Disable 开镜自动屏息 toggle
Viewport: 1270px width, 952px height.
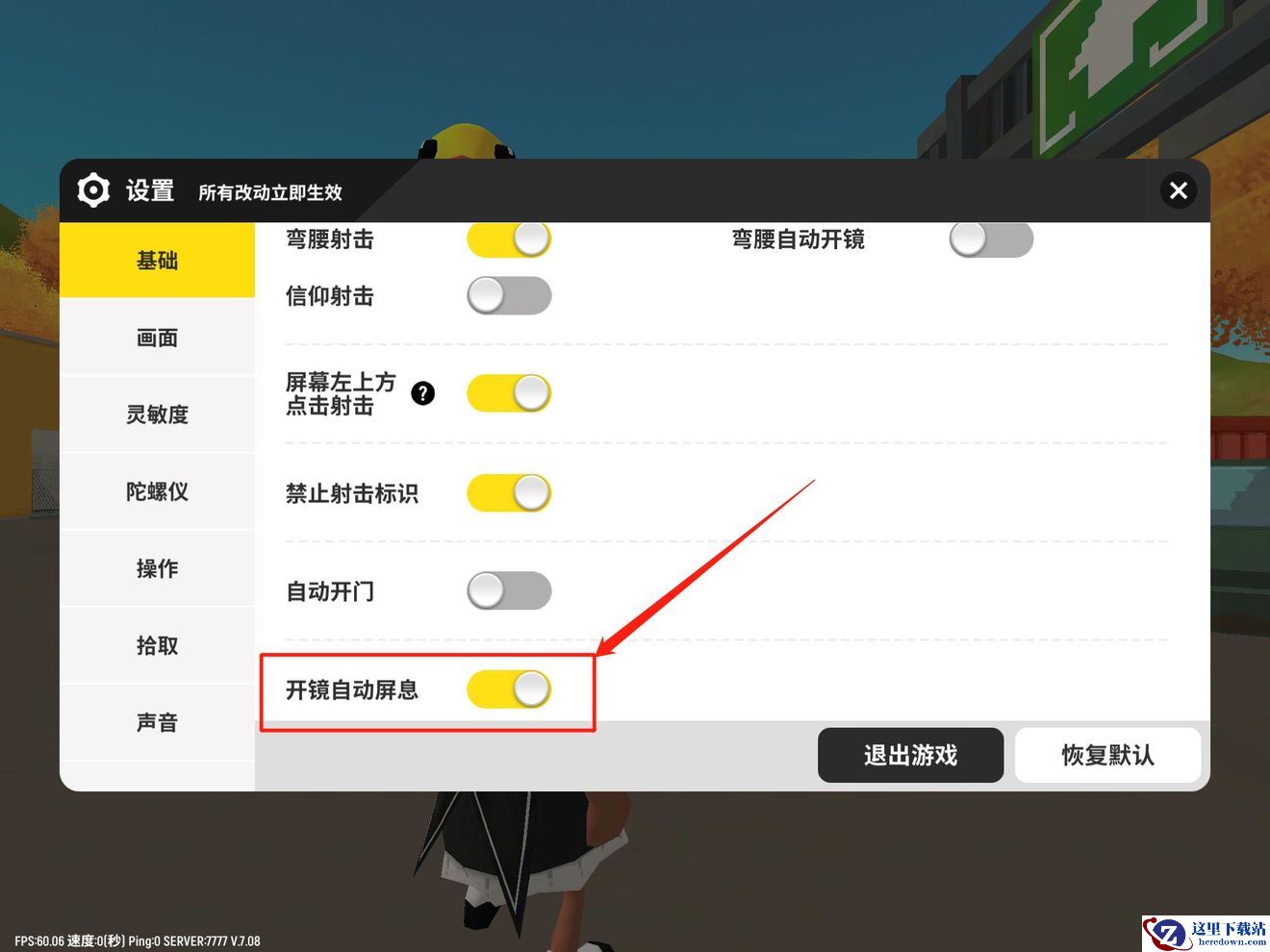click(x=509, y=689)
